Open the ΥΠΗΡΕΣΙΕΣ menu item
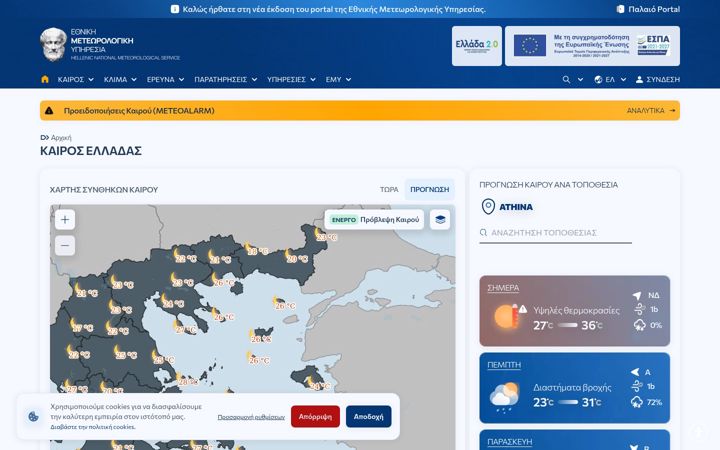The image size is (720, 450). (x=291, y=79)
